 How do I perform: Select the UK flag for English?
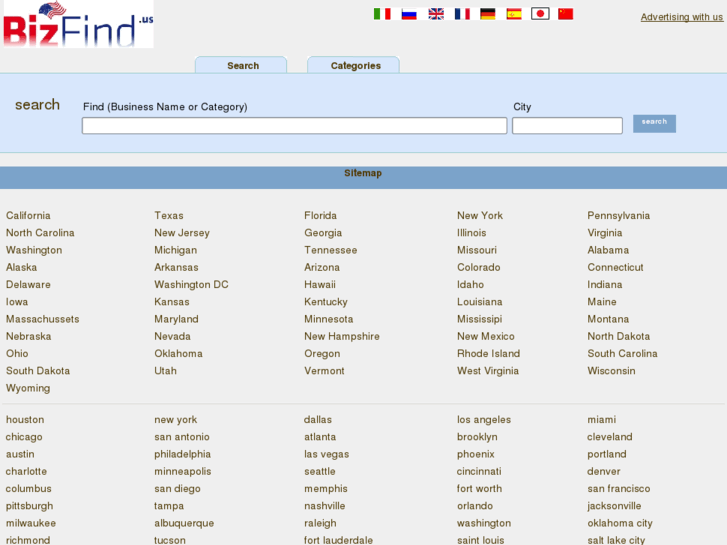tap(436, 14)
